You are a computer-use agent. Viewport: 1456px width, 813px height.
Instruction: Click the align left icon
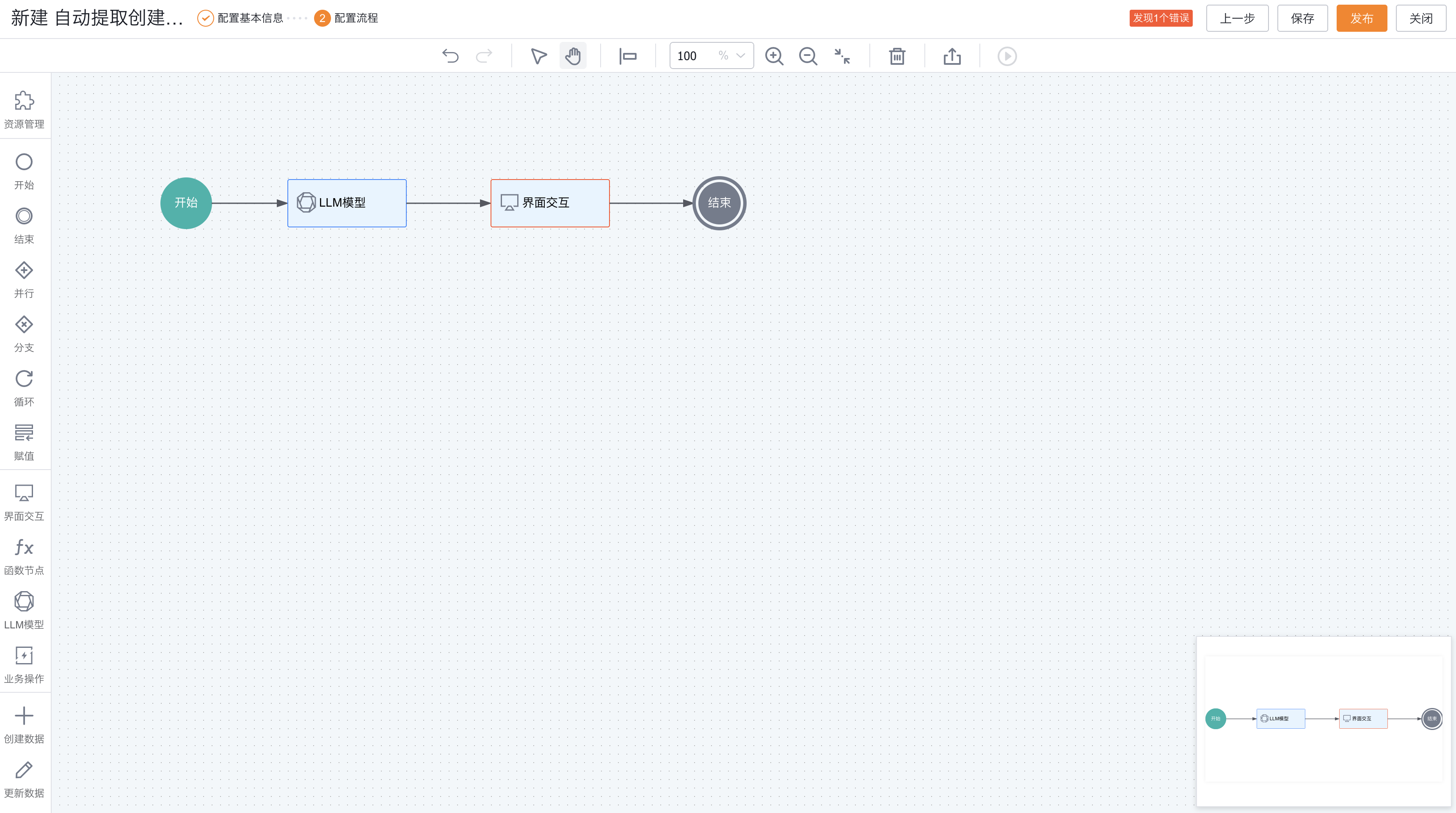[x=628, y=56]
